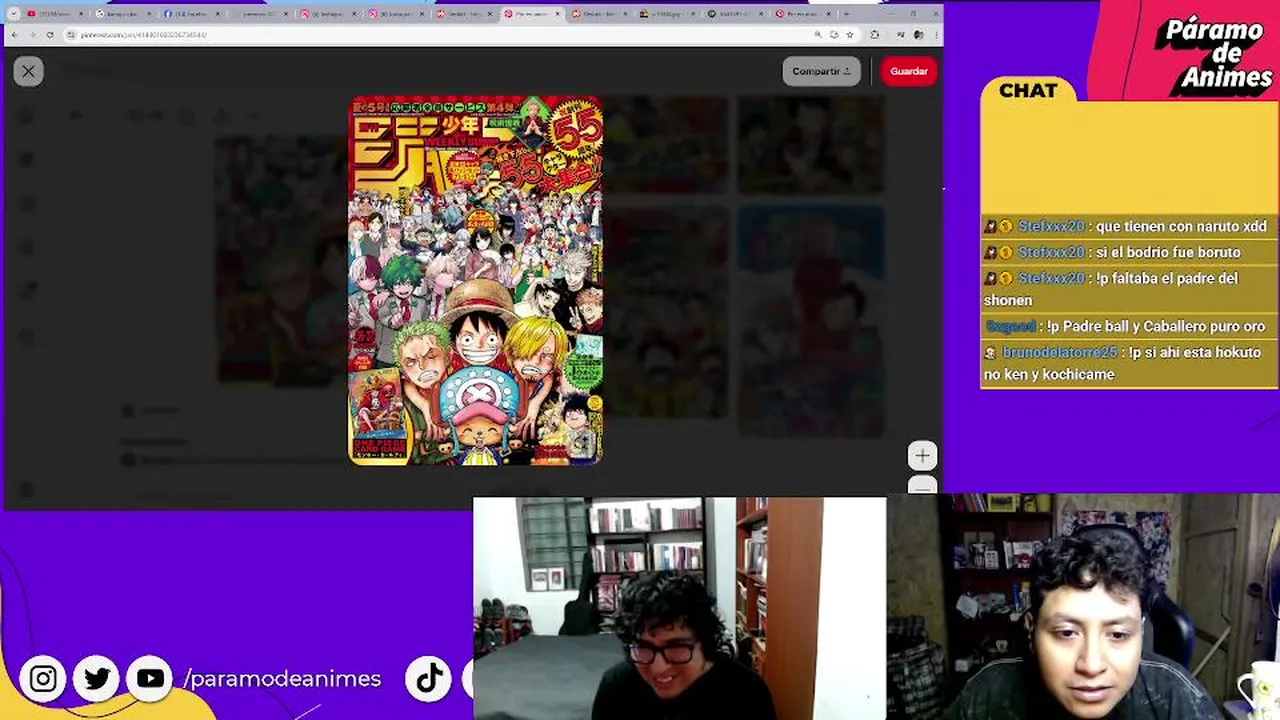This screenshot has width=1280, height=720.
Task: Switch to the second Instagram tab
Action: tap(395, 14)
